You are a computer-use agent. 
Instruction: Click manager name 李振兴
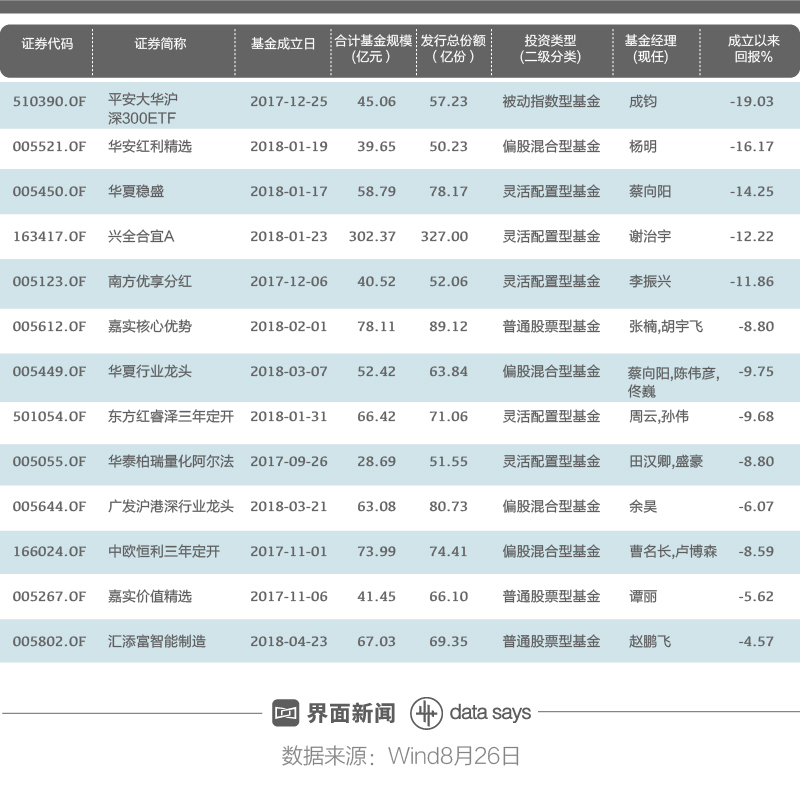(x=650, y=282)
